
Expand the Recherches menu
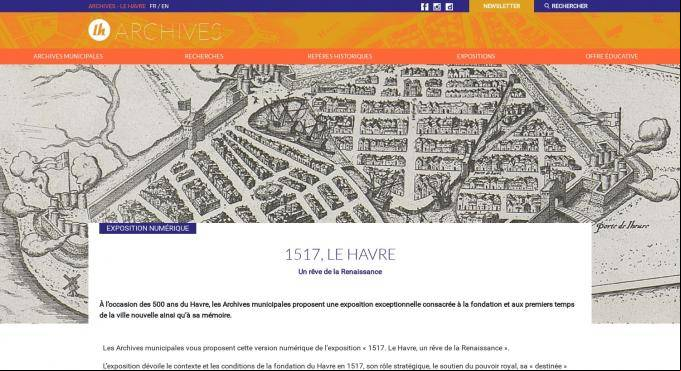coord(204,56)
